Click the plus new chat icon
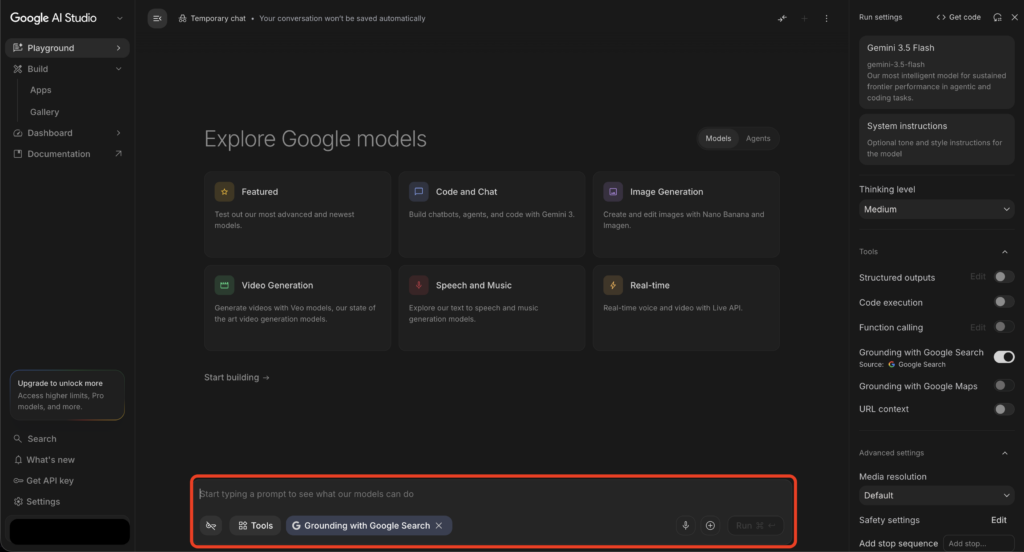Viewport: 1024px width, 552px height. pyautogui.click(x=805, y=18)
